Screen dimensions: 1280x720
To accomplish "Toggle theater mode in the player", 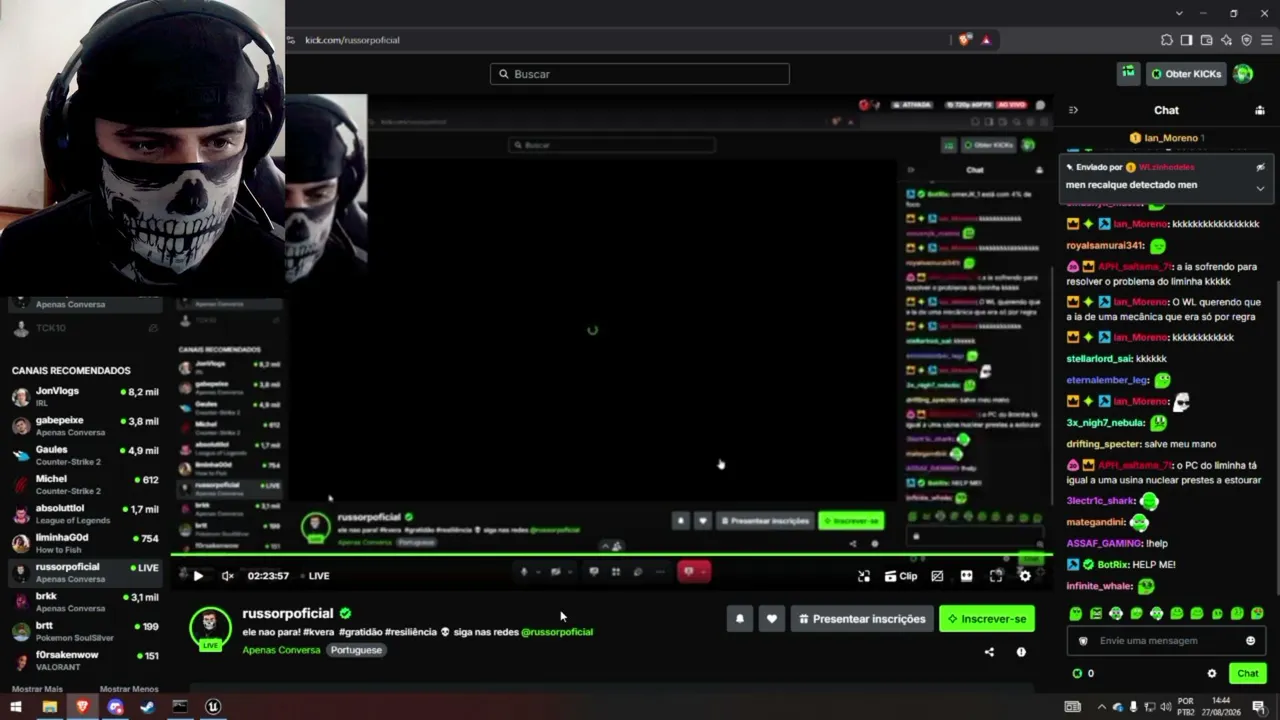I will click(966, 576).
